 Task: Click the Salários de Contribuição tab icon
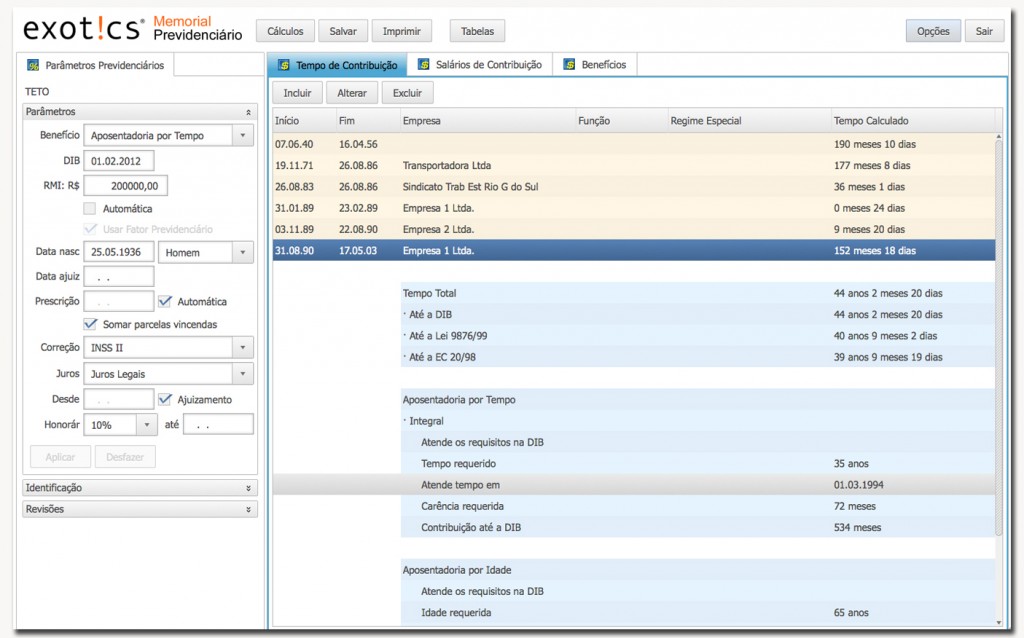pos(424,64)
